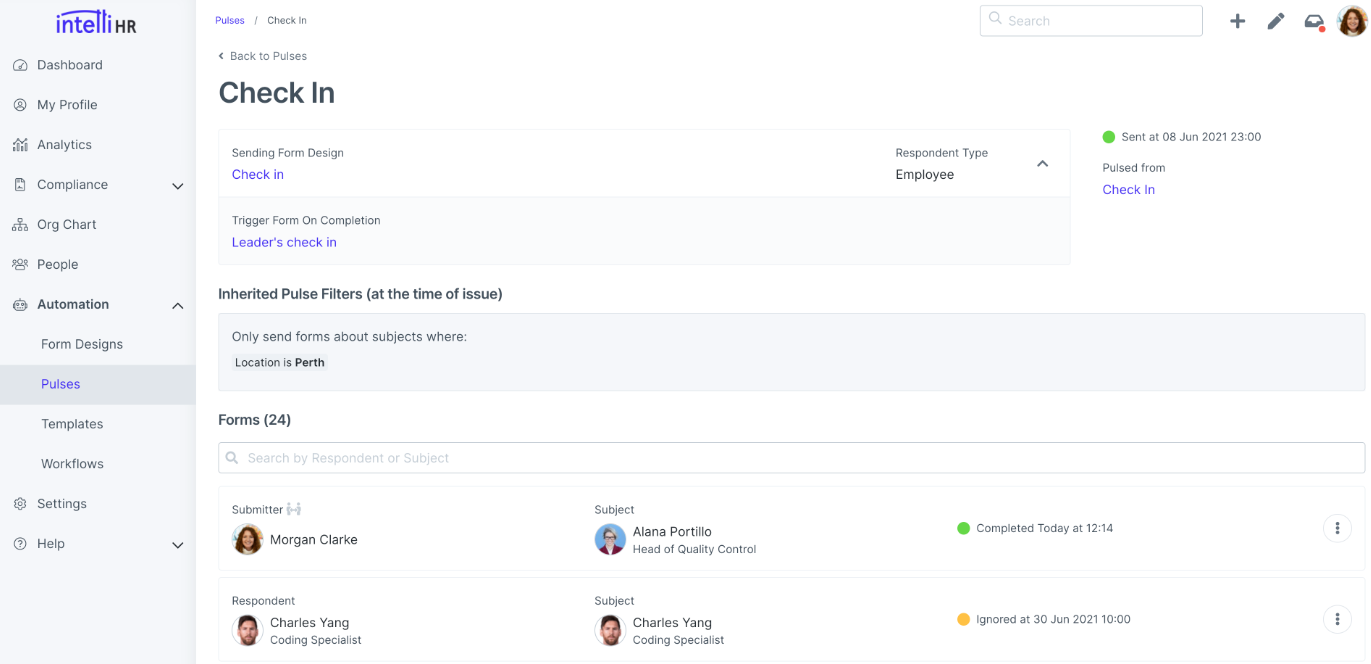This screenshot has width=1371, height=664.
Task: Expand the Compliance sidebar section
Action: [178, 185]
